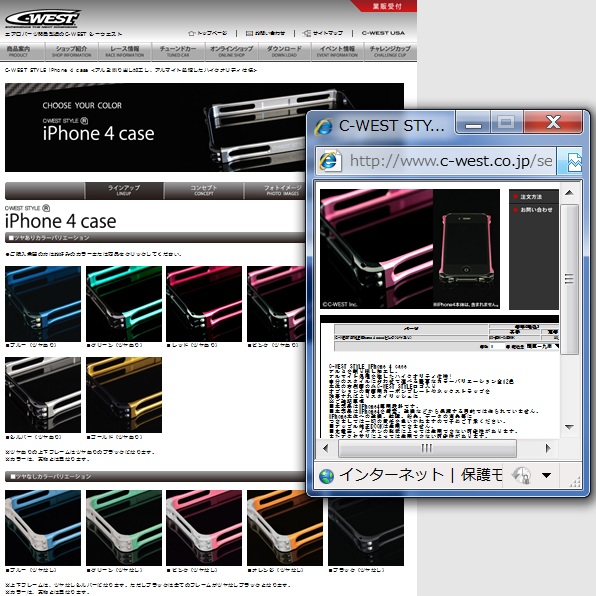Screen dimensions: 596x596
Task: Select the matte black case thumbnail
Action: [x=366, y=532]
